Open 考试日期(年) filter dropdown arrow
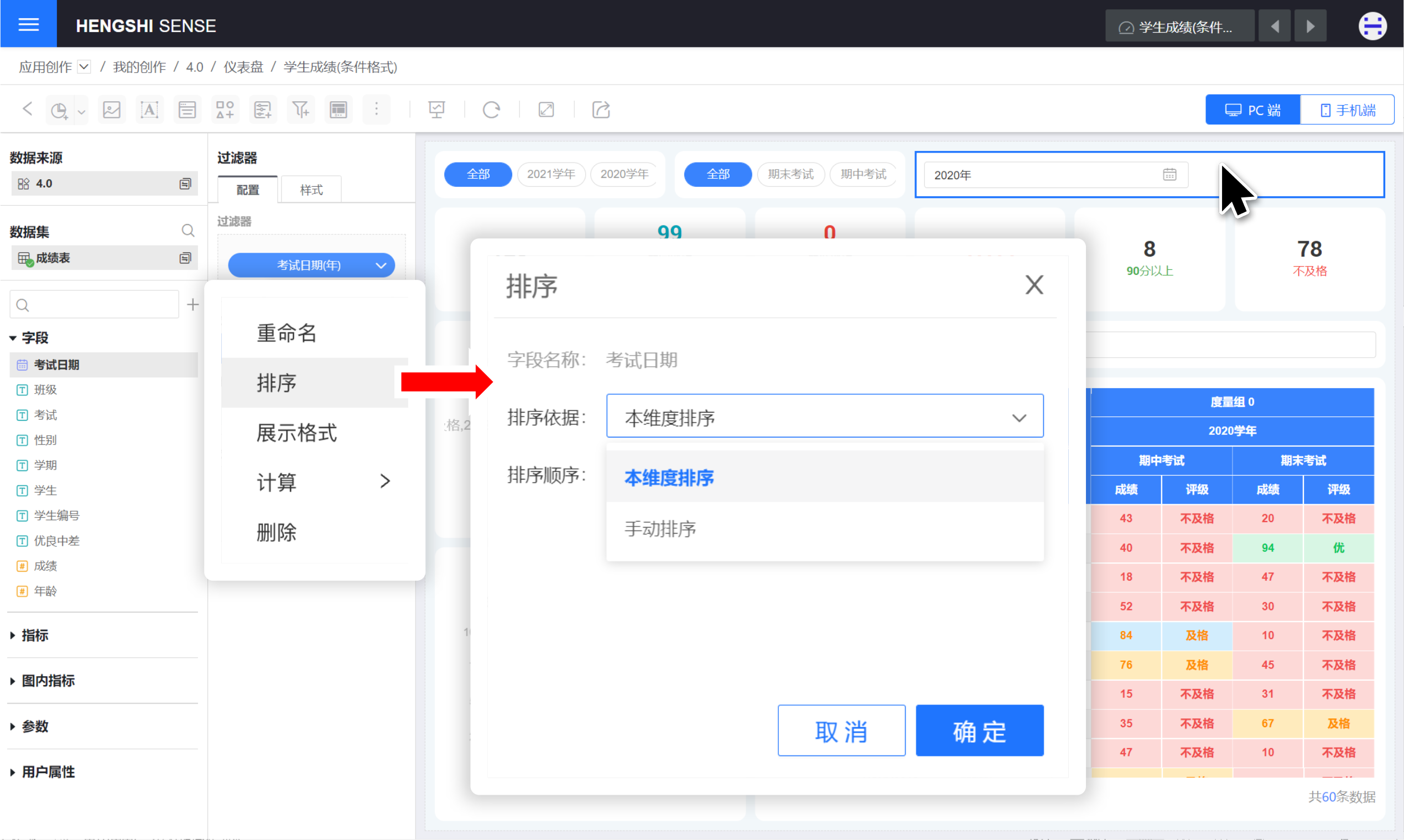Image resolution: width=1404 pixels, height=840 pixels. point(381,265)
